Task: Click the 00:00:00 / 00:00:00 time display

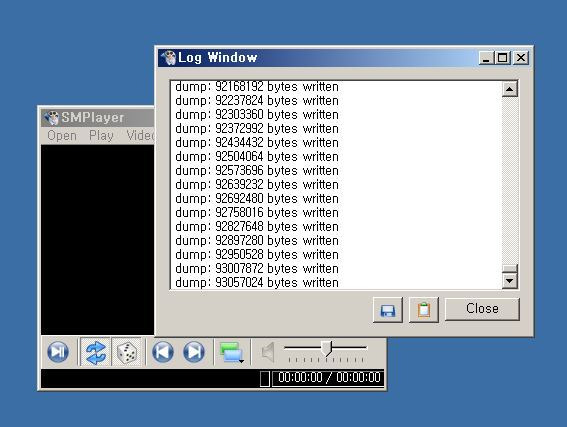Action: click(x=329, y=378)
